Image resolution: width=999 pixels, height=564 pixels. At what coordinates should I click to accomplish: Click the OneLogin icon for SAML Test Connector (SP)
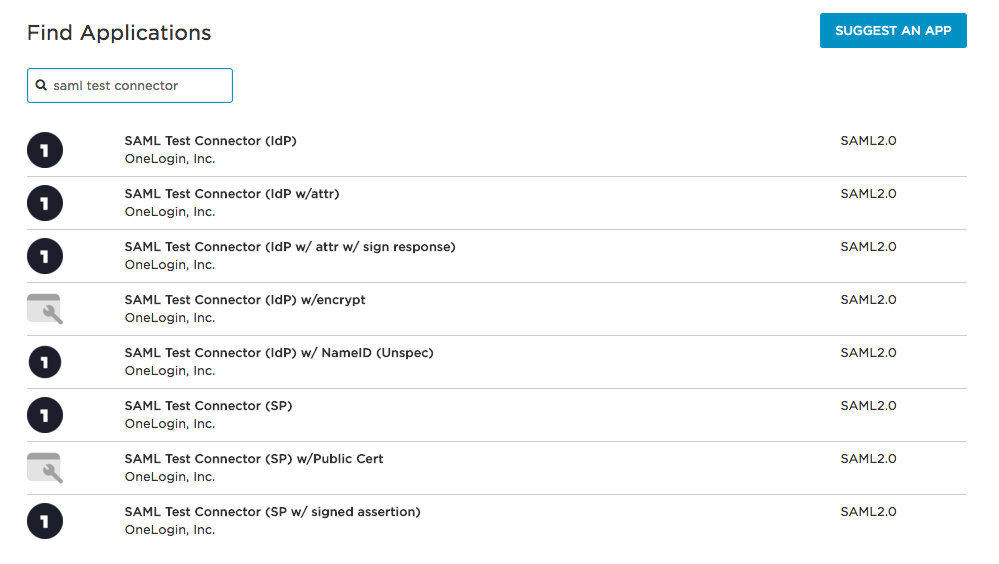(x=44, y=415)
